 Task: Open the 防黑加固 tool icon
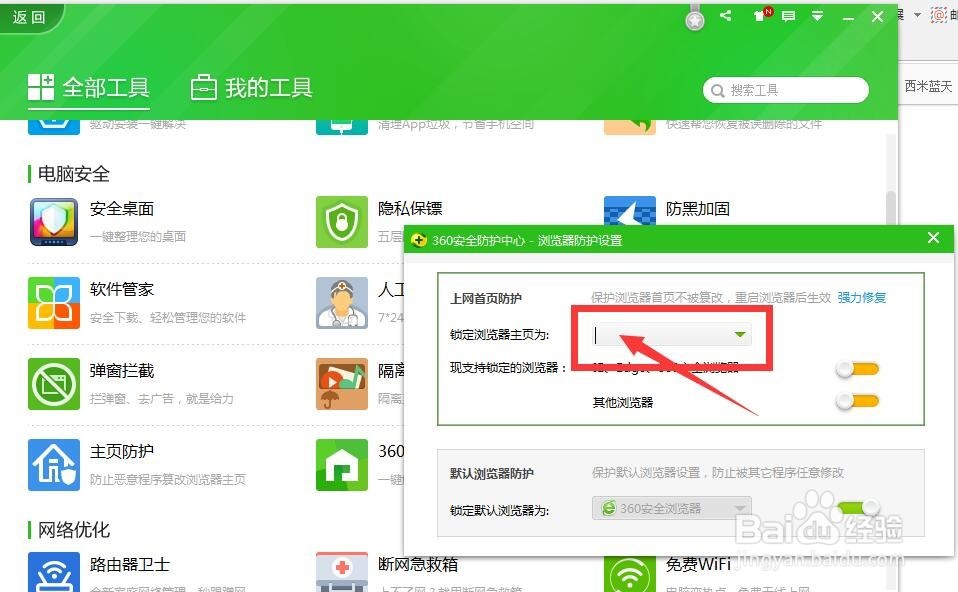(x=630, y=211)
